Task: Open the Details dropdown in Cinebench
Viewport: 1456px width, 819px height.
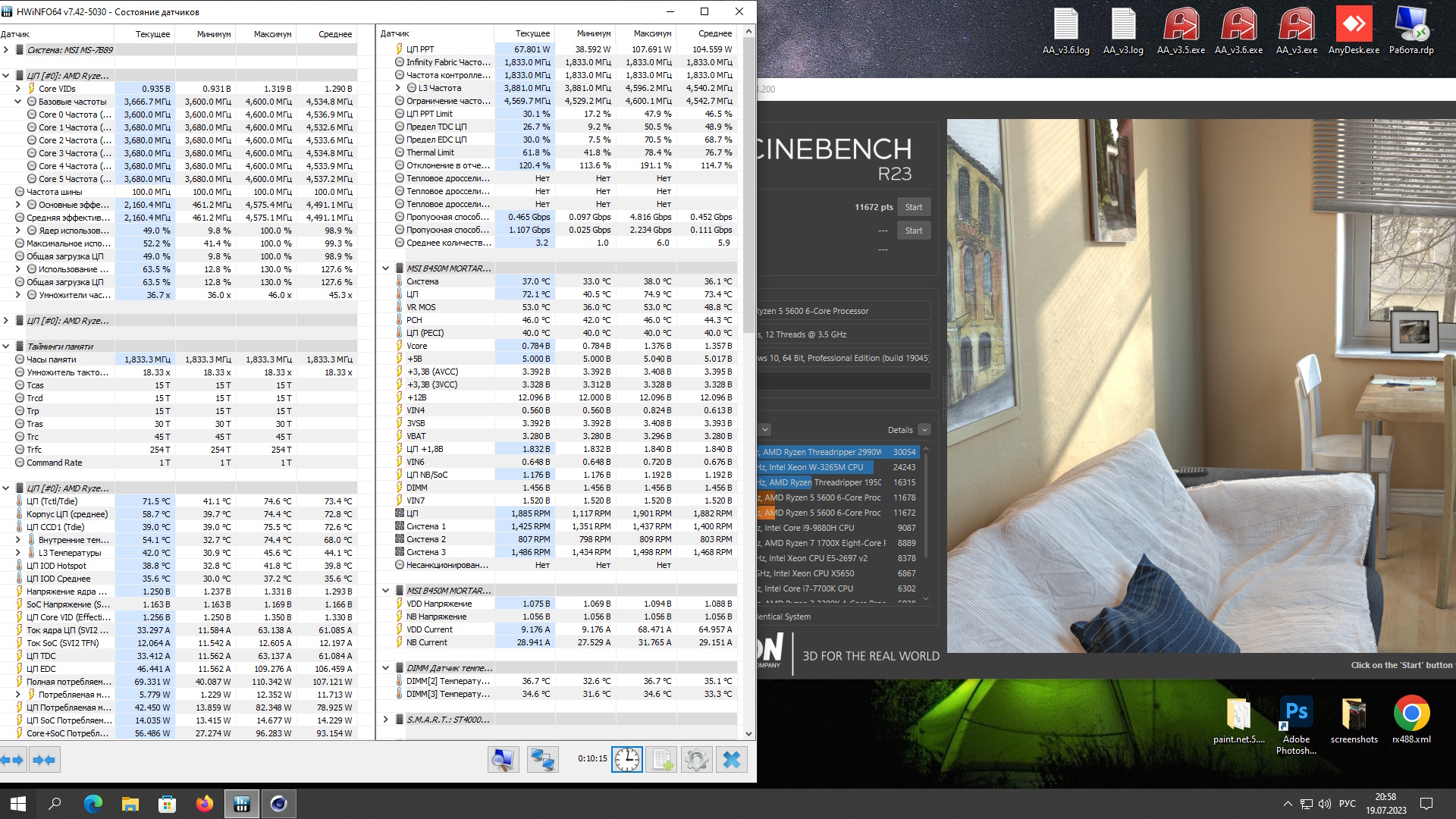Action: (924, 430)
